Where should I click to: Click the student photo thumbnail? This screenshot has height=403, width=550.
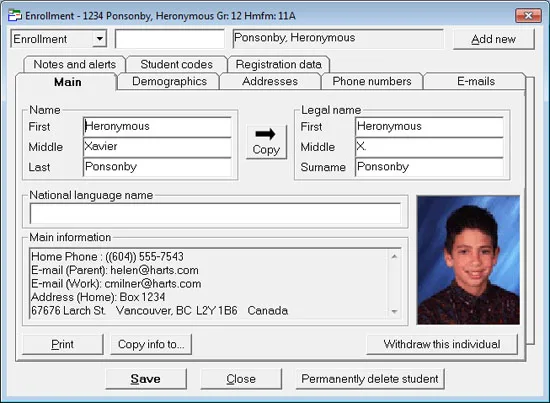pyautogui.click(x=468, y=260)
